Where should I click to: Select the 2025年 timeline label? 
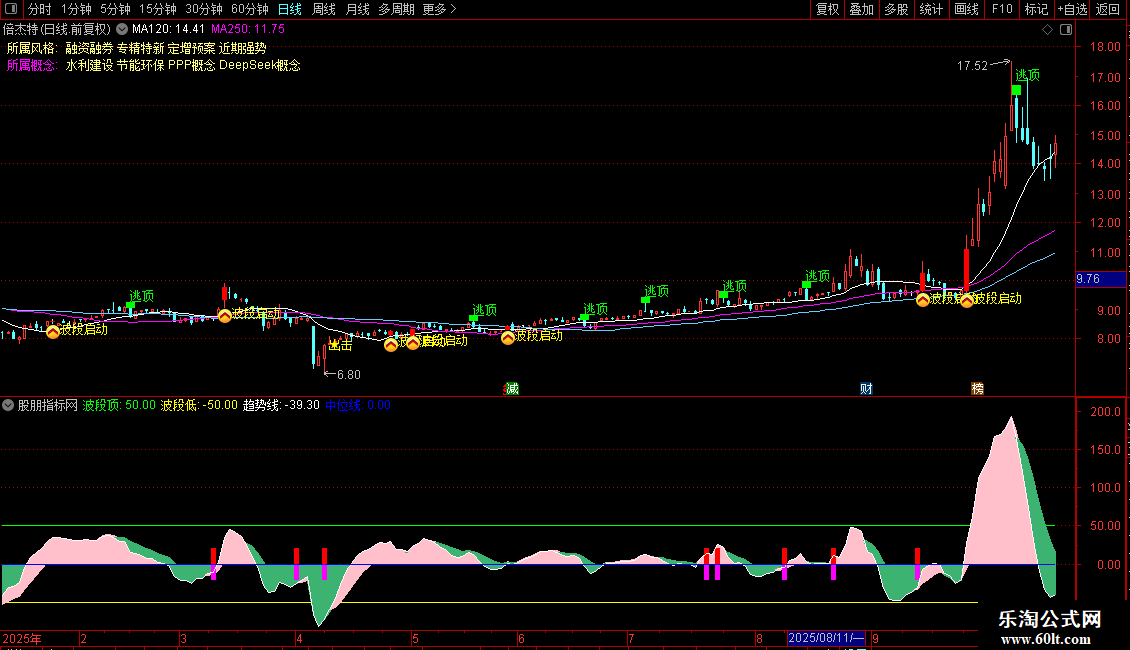pyautogui.click(x=22, y=638)
